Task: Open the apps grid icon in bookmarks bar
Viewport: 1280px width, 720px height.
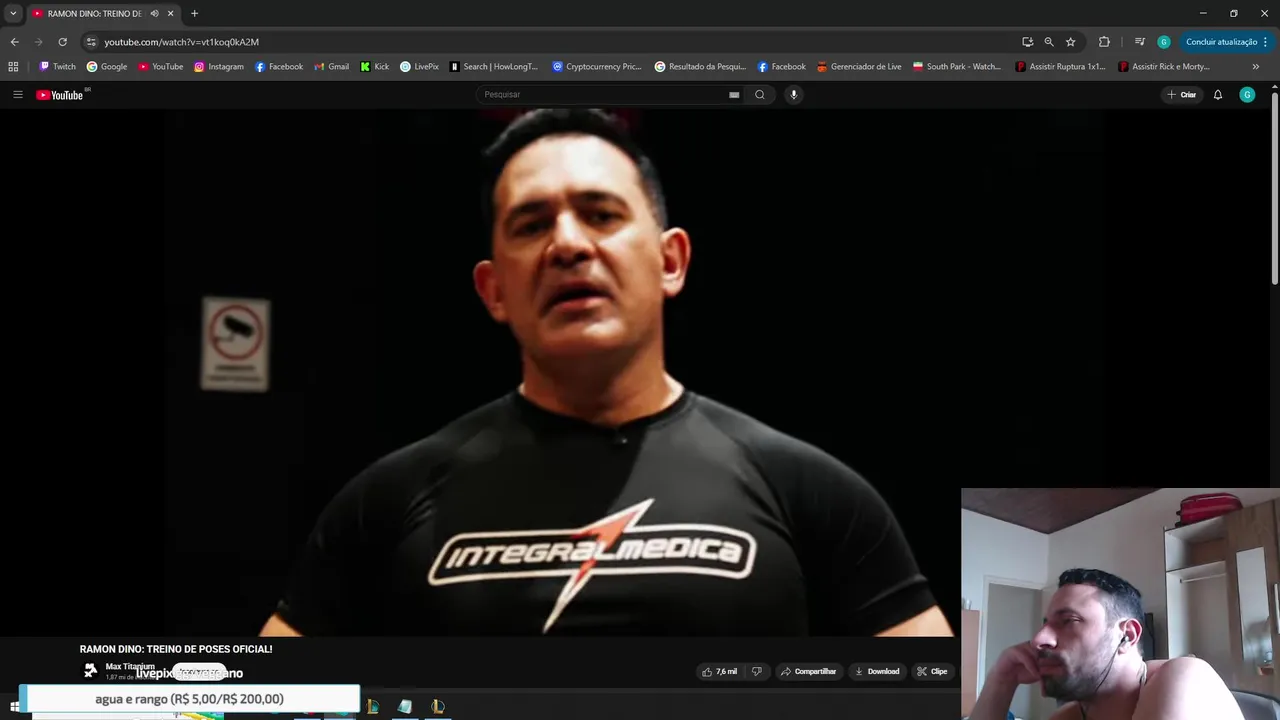Action: click(x=13, y=67)
